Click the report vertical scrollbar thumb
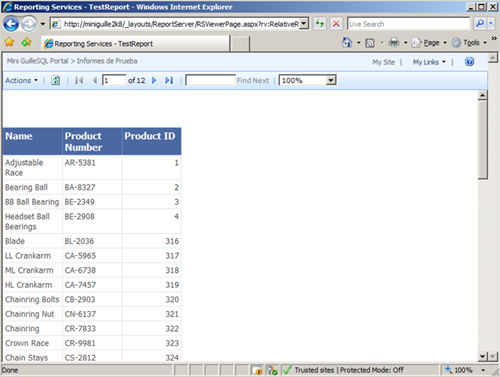This screenshot has width=500, height=377. [483, 140]
